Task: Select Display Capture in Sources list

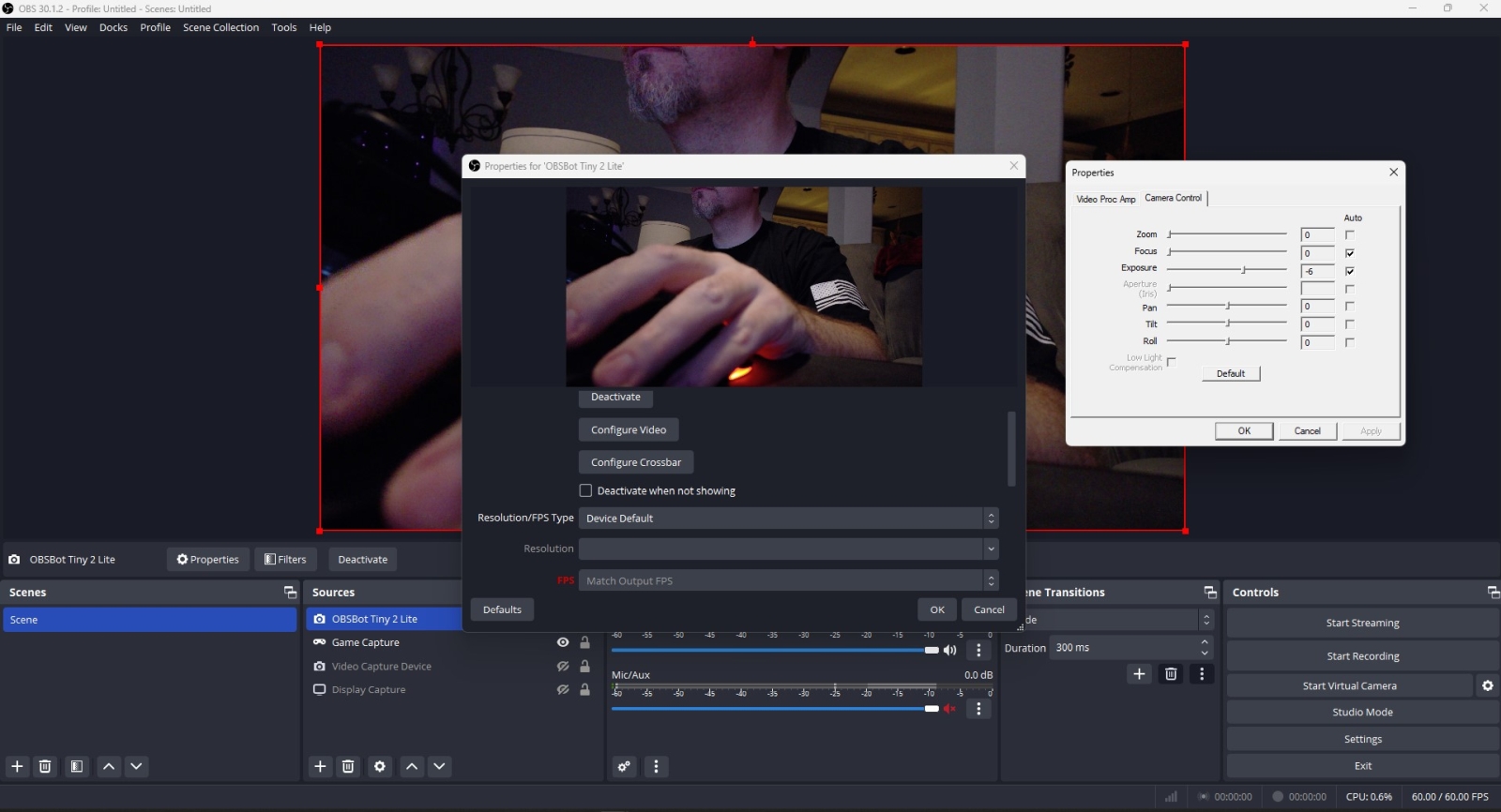Action: point(369,689)
